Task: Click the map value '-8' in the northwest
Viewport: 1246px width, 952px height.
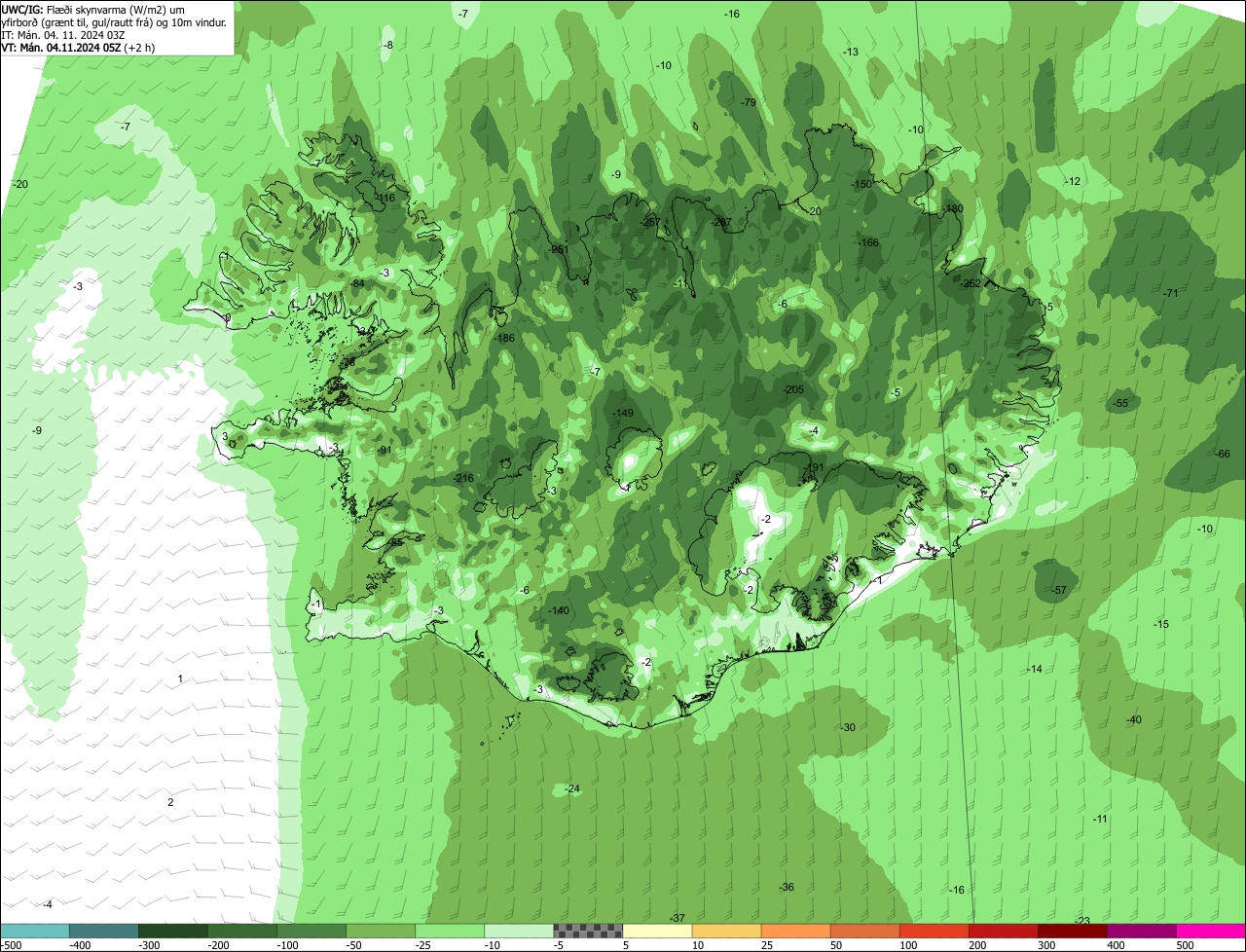Action: click(x=388, y=45)
